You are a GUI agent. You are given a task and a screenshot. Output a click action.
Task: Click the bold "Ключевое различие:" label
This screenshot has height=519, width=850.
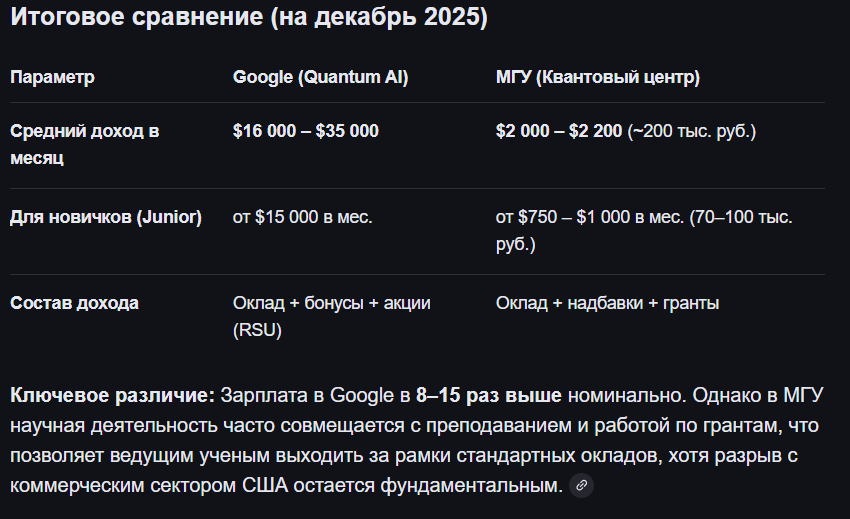pyautogui.click(x=113, y=395)
